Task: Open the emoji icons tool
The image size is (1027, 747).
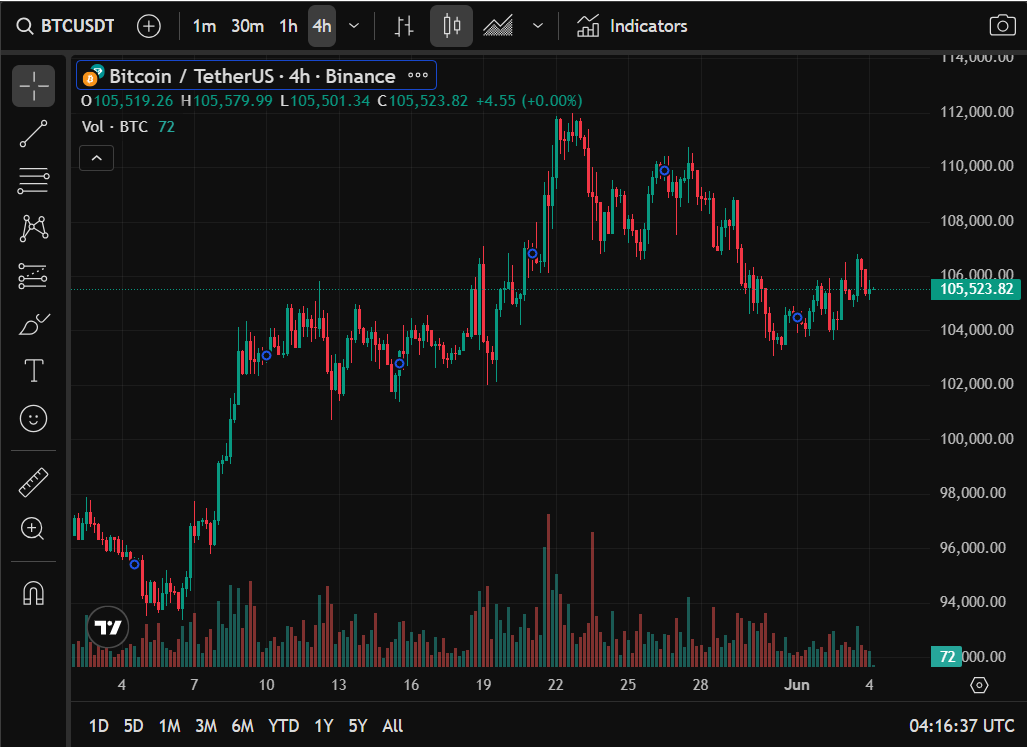Action: (33, 418)
